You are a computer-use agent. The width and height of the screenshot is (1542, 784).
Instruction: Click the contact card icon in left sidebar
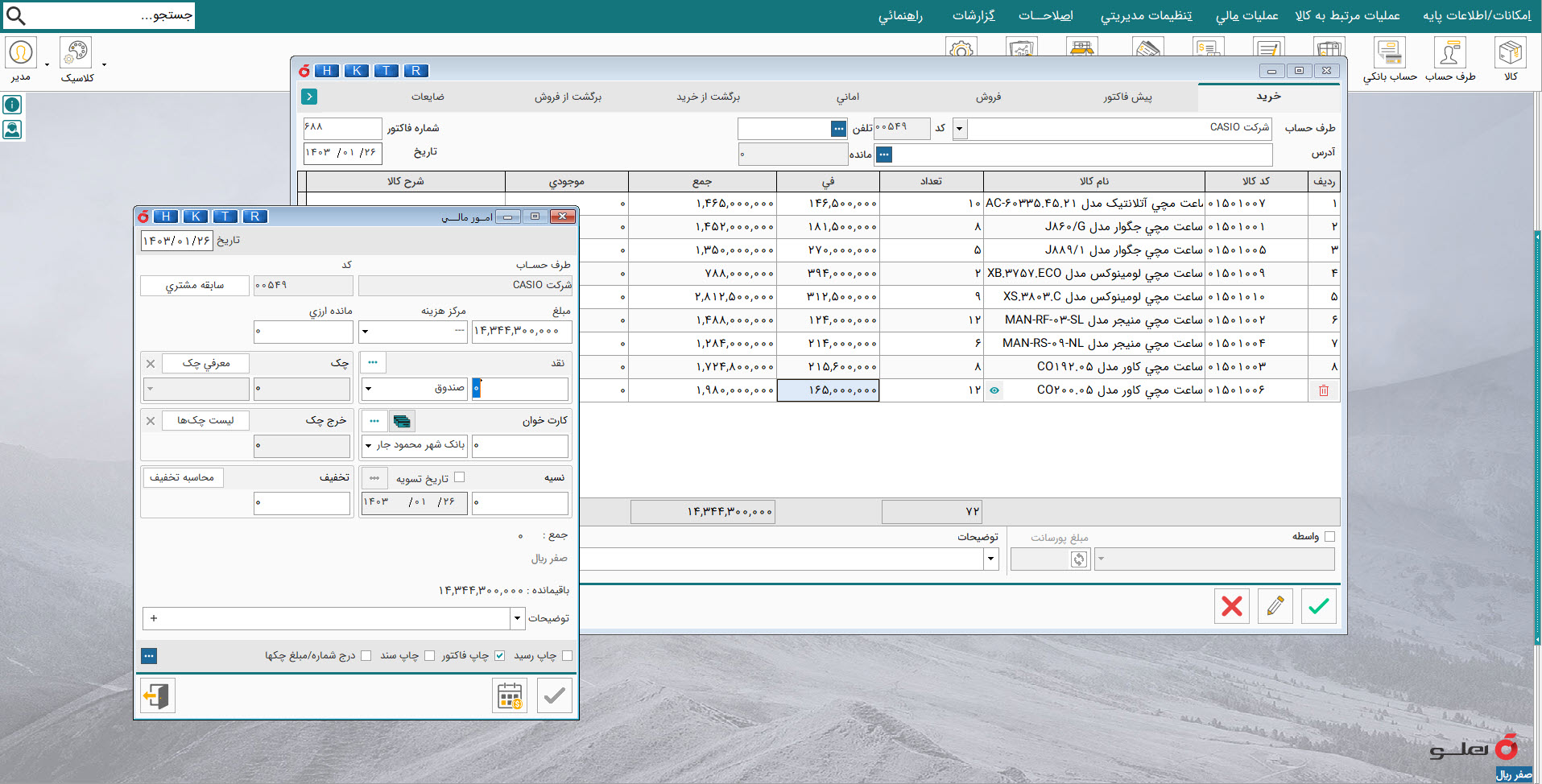(12, 130)
